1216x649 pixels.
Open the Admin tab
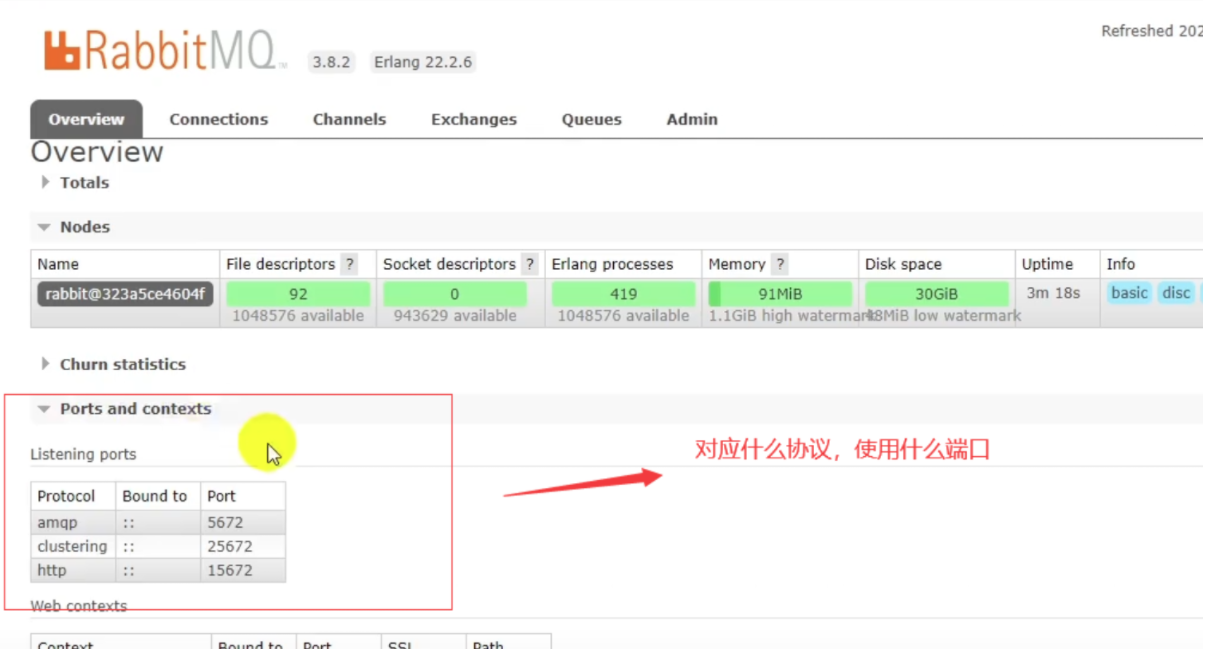692,119
